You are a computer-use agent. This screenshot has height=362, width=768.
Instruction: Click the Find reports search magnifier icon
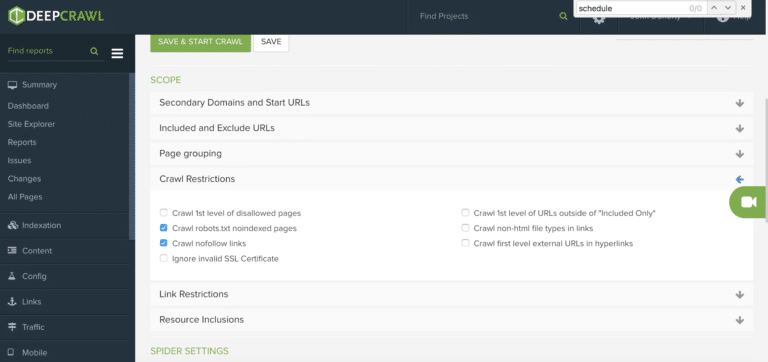pyautogui.click(x=95, y=51)
